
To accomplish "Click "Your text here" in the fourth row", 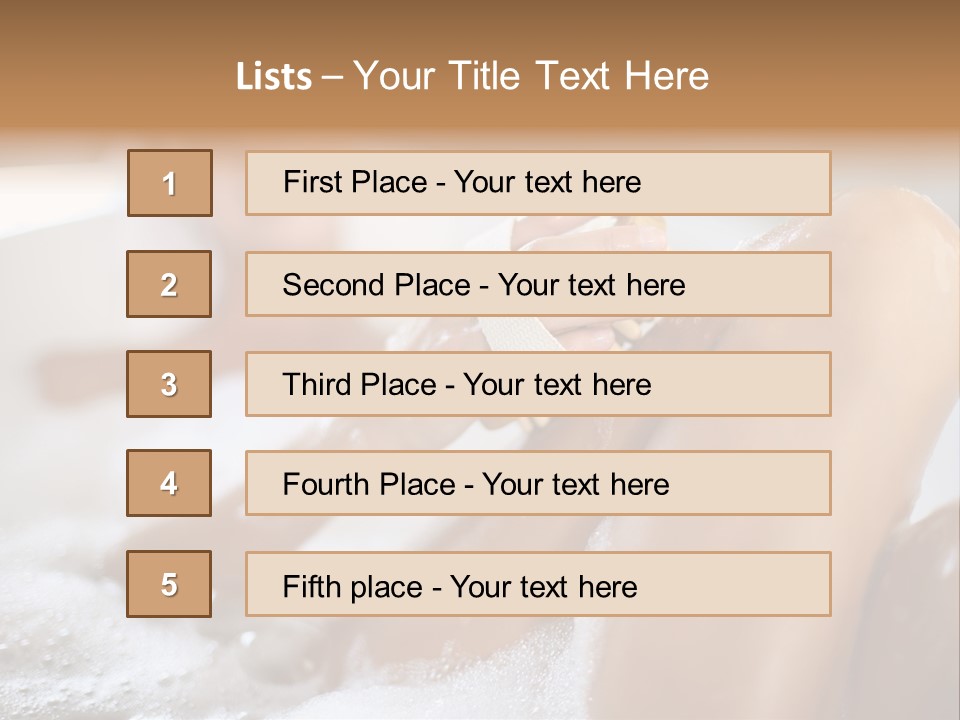I will click(x=575, y=485).
